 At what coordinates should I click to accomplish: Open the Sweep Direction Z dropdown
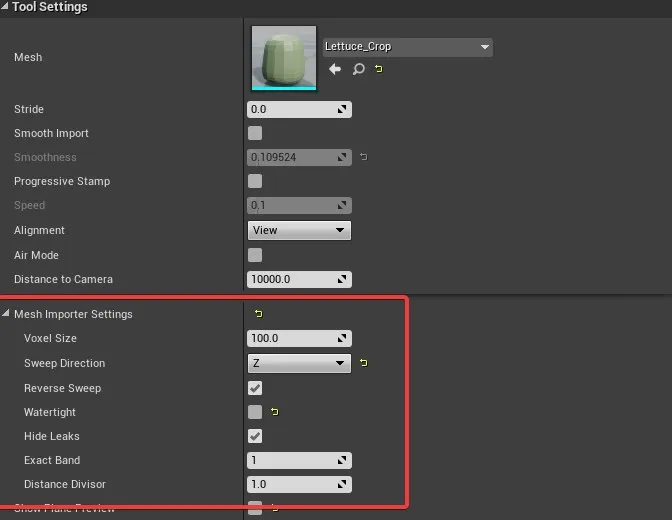pos(299,363)
